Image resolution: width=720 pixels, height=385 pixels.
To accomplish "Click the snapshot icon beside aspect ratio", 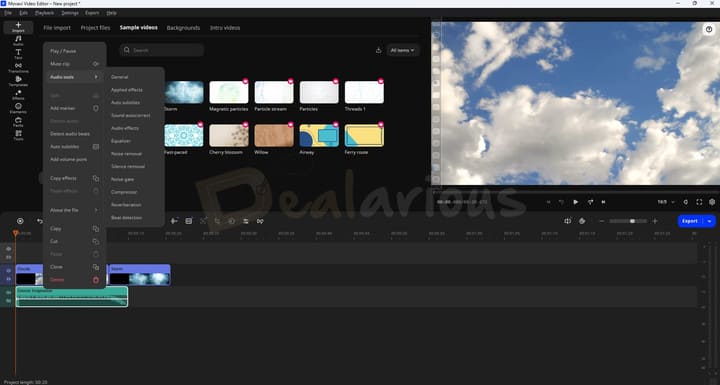I will 686,202.
